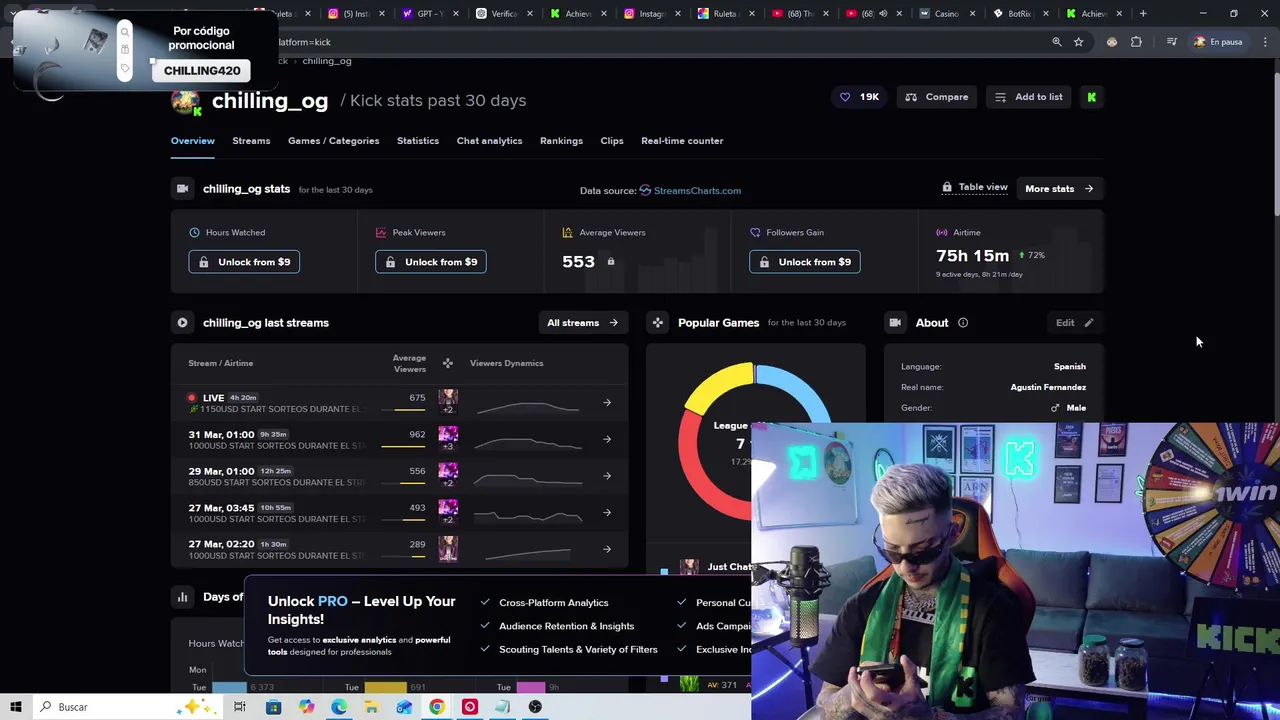
Task: Edit the About section
Action: click(x=1075, y=323)
